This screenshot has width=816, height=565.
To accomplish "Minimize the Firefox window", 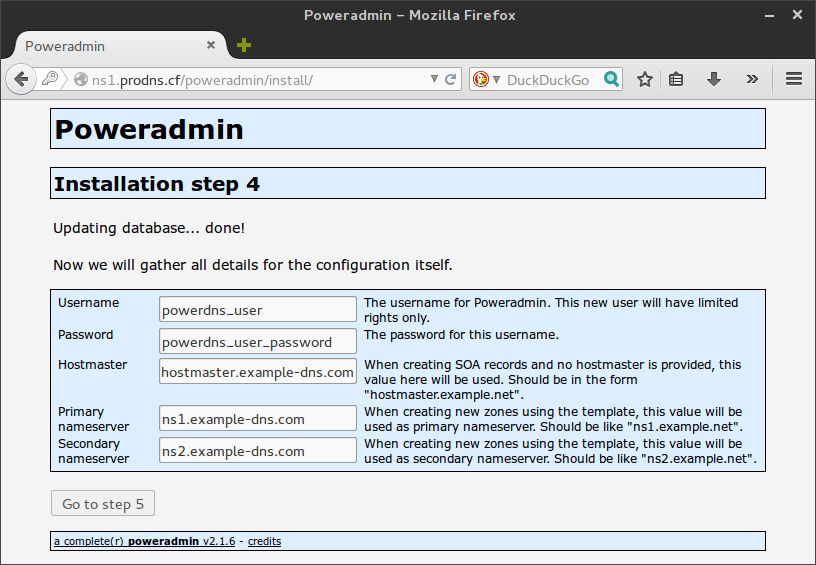I will (769, 16).
